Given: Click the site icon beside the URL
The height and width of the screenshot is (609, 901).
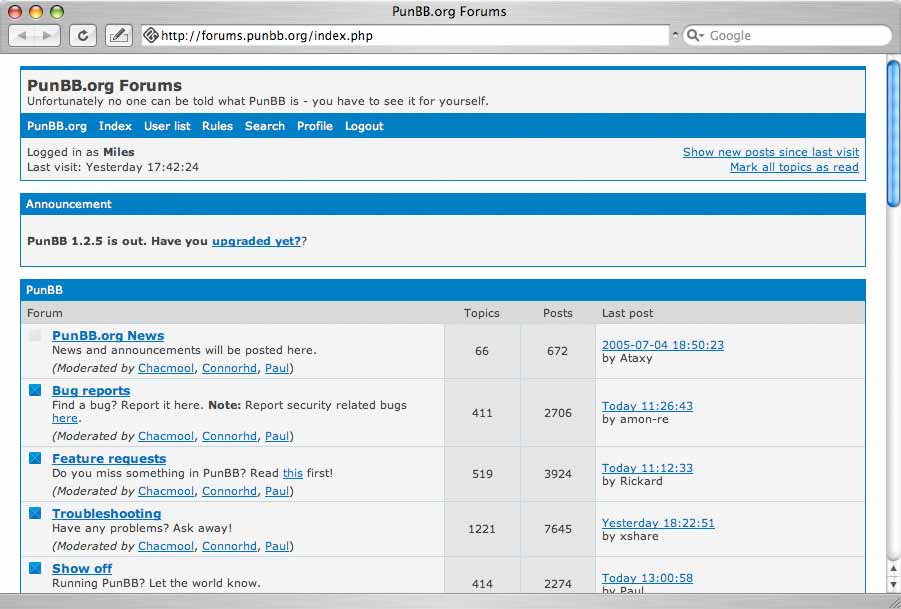Looking at the screenshot, I should point(151,36).
